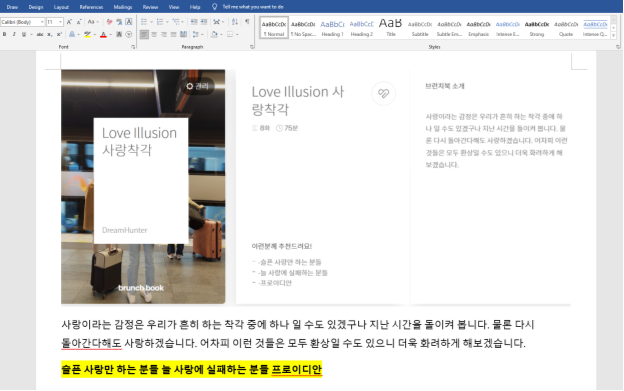Apply Heading 1 style

coord(332,28)
